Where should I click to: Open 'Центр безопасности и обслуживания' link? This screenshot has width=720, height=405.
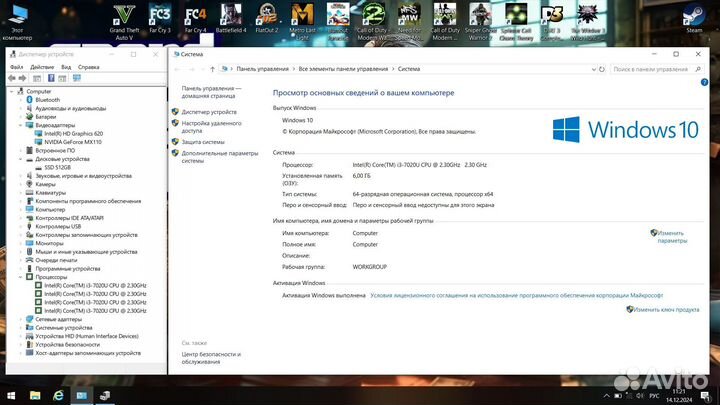pos(211,358)
